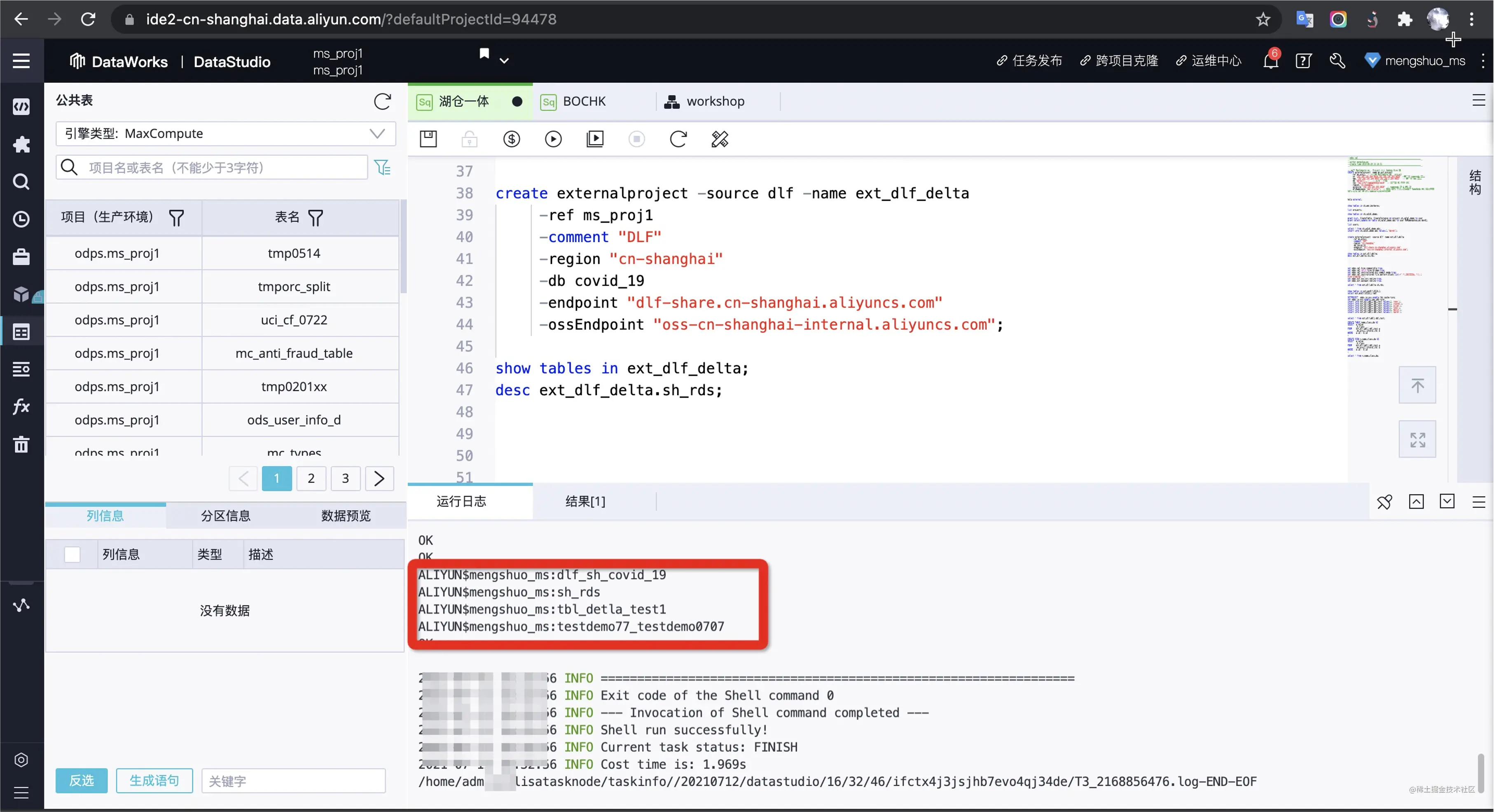This screenshot has width=1494, height=812.
Task: Open the DataWorks hamburger menu
Action: coord(21,61)
